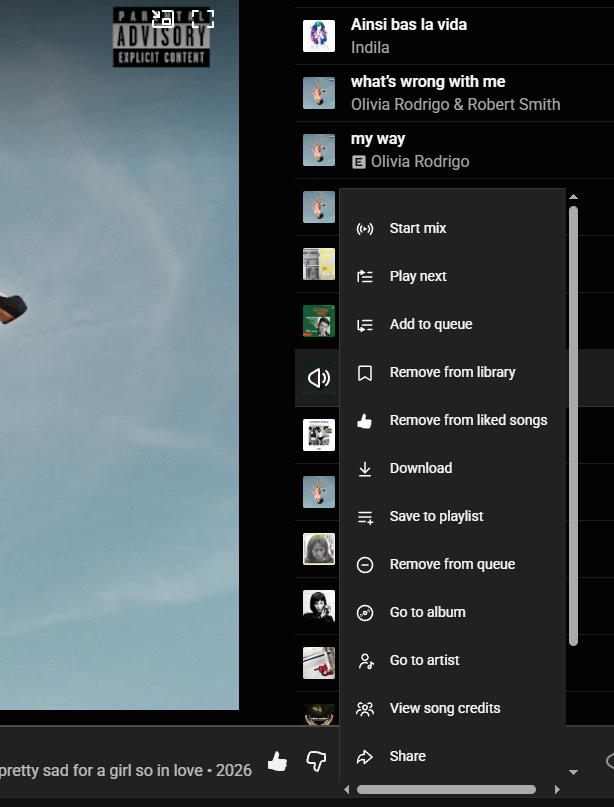Select Remove from queue
The width and height of the screenshot is (614, 807).
click(x=452, y=565)
